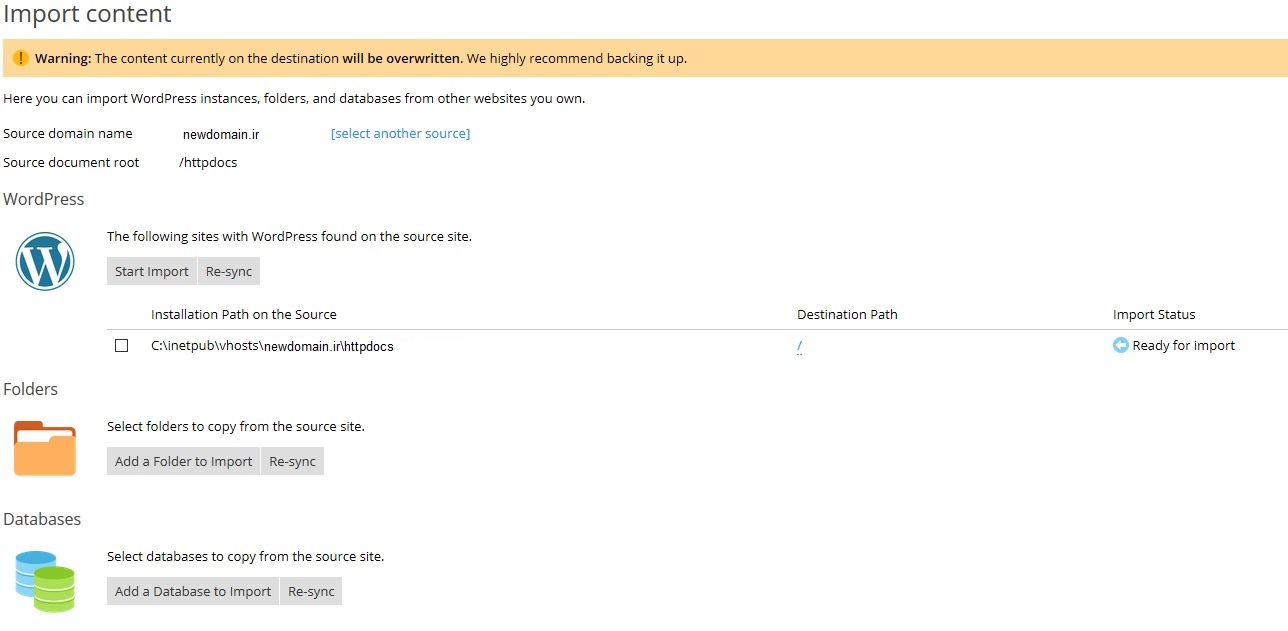Image resolution: width=1288 pixels, height=631 pixels.
Task: Tick the checkbox for the httpdocs installation path
Action: coord(122,346)
